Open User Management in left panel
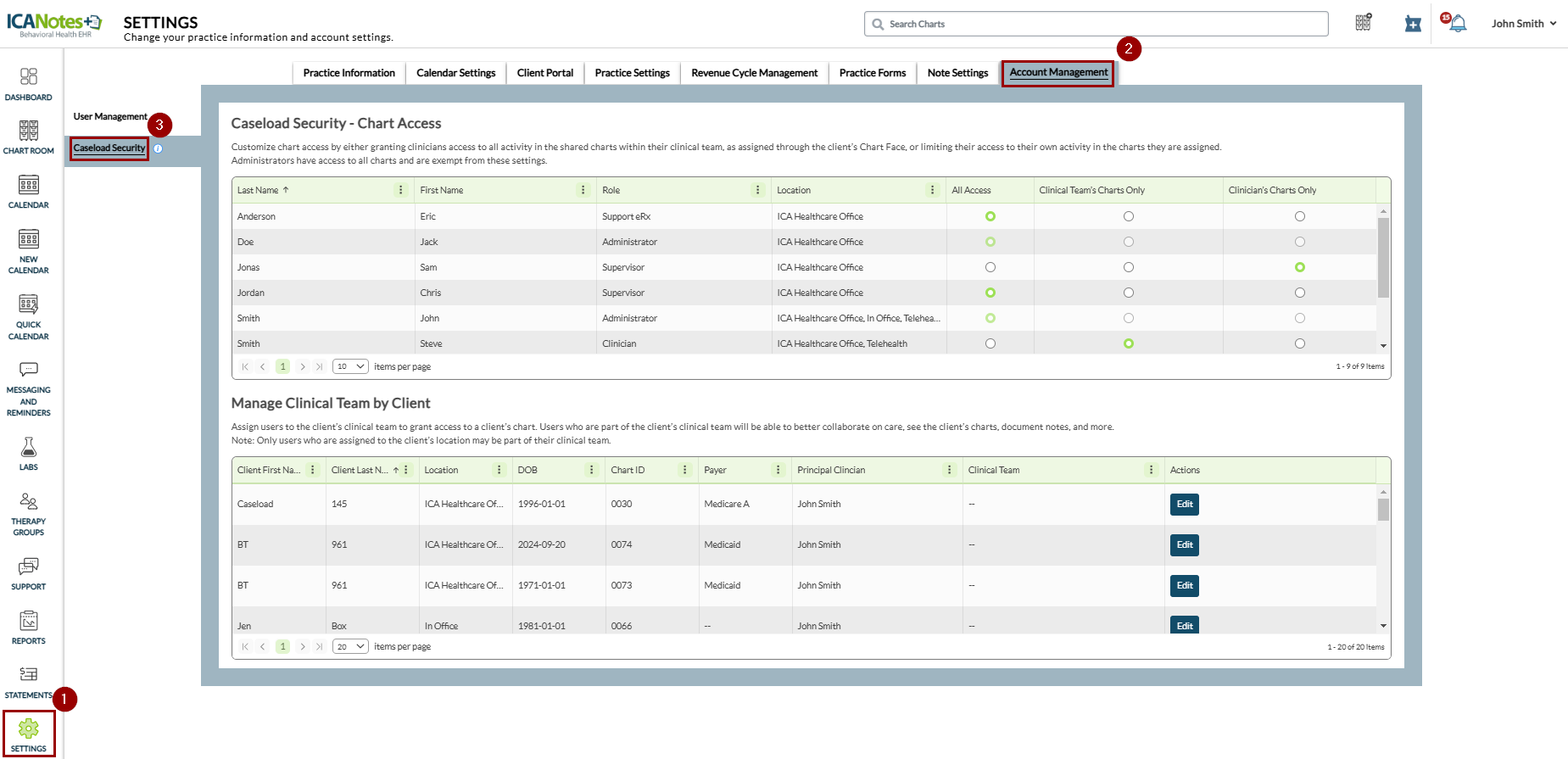Image resolution: width=1568 pixels, height=759 pixels. (110, 117)
